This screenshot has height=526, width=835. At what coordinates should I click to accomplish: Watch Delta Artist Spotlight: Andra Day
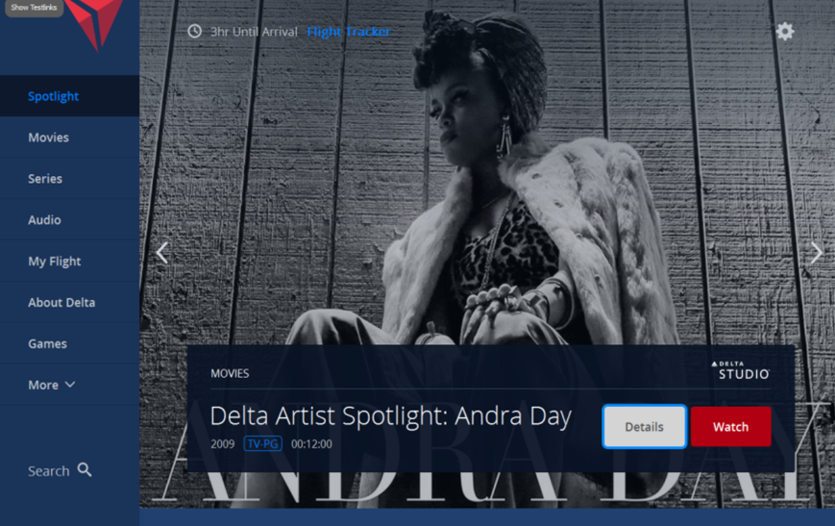click(731, 426)
